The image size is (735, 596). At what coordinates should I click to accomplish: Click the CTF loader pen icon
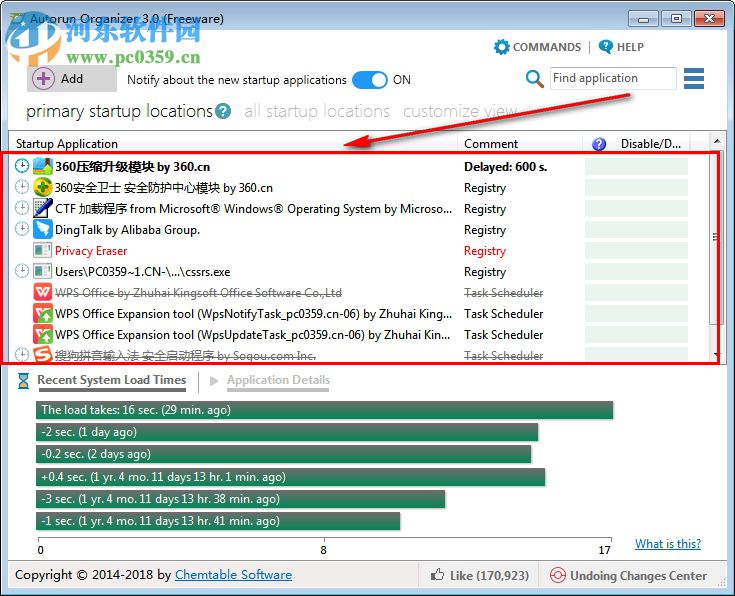(x=43, y=208)
